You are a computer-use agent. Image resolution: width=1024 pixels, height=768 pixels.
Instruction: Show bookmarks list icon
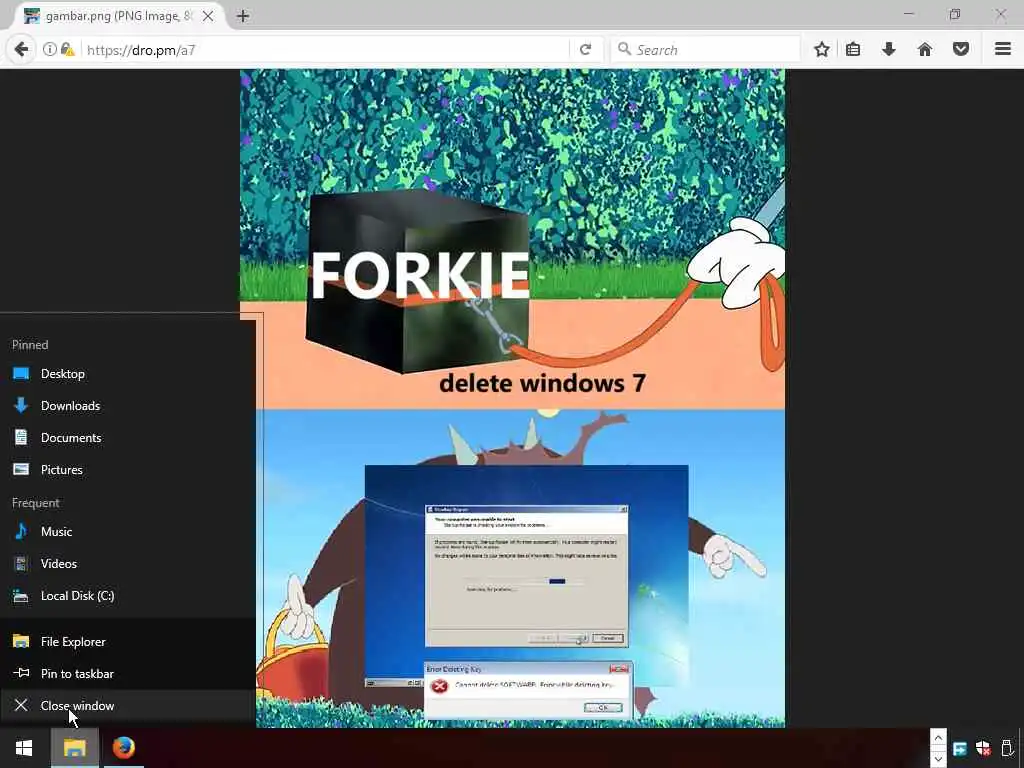(x=853, y=50)
